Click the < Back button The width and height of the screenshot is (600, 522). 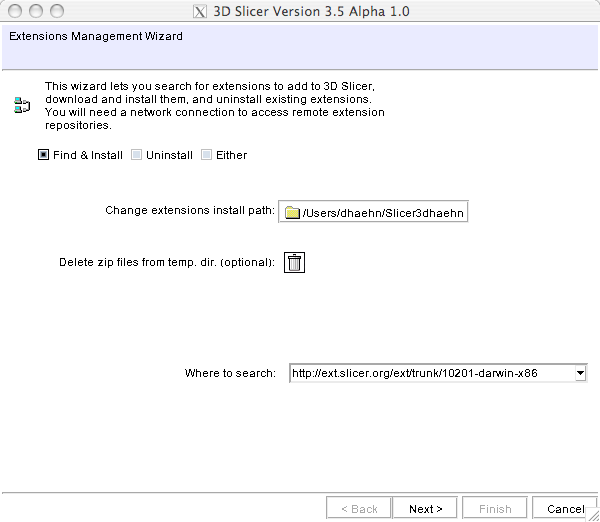[359, 508]
